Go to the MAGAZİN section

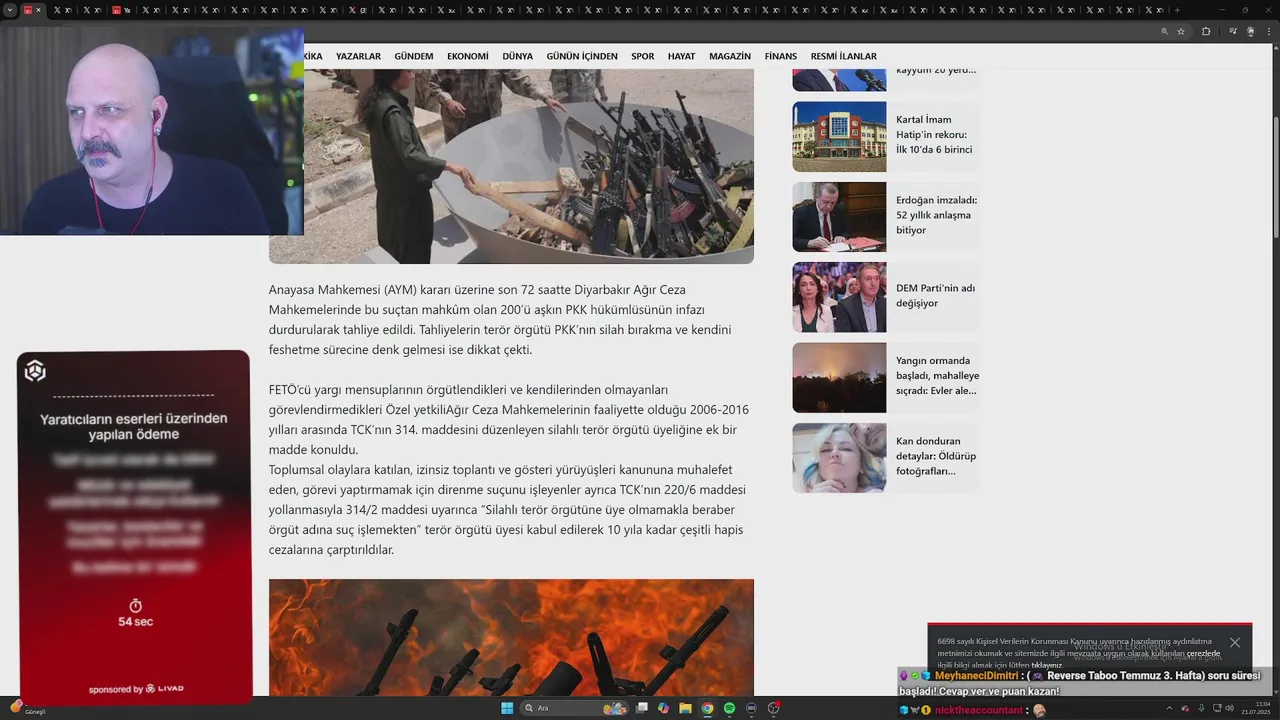coord(730,56)
